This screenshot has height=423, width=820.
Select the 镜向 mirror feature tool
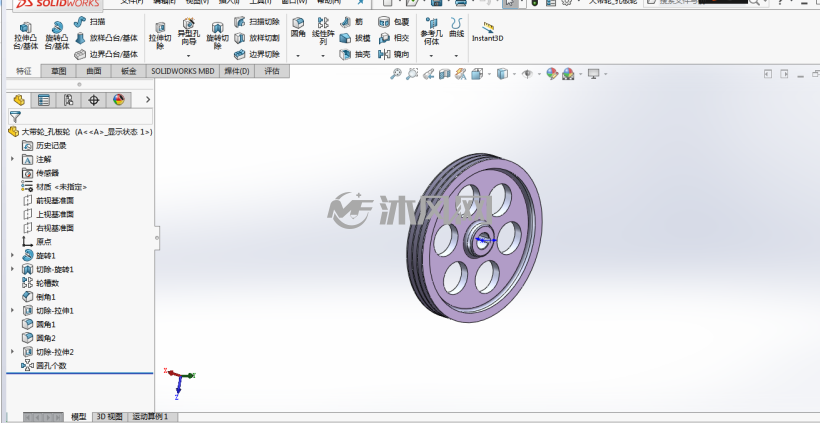point(393,54)
